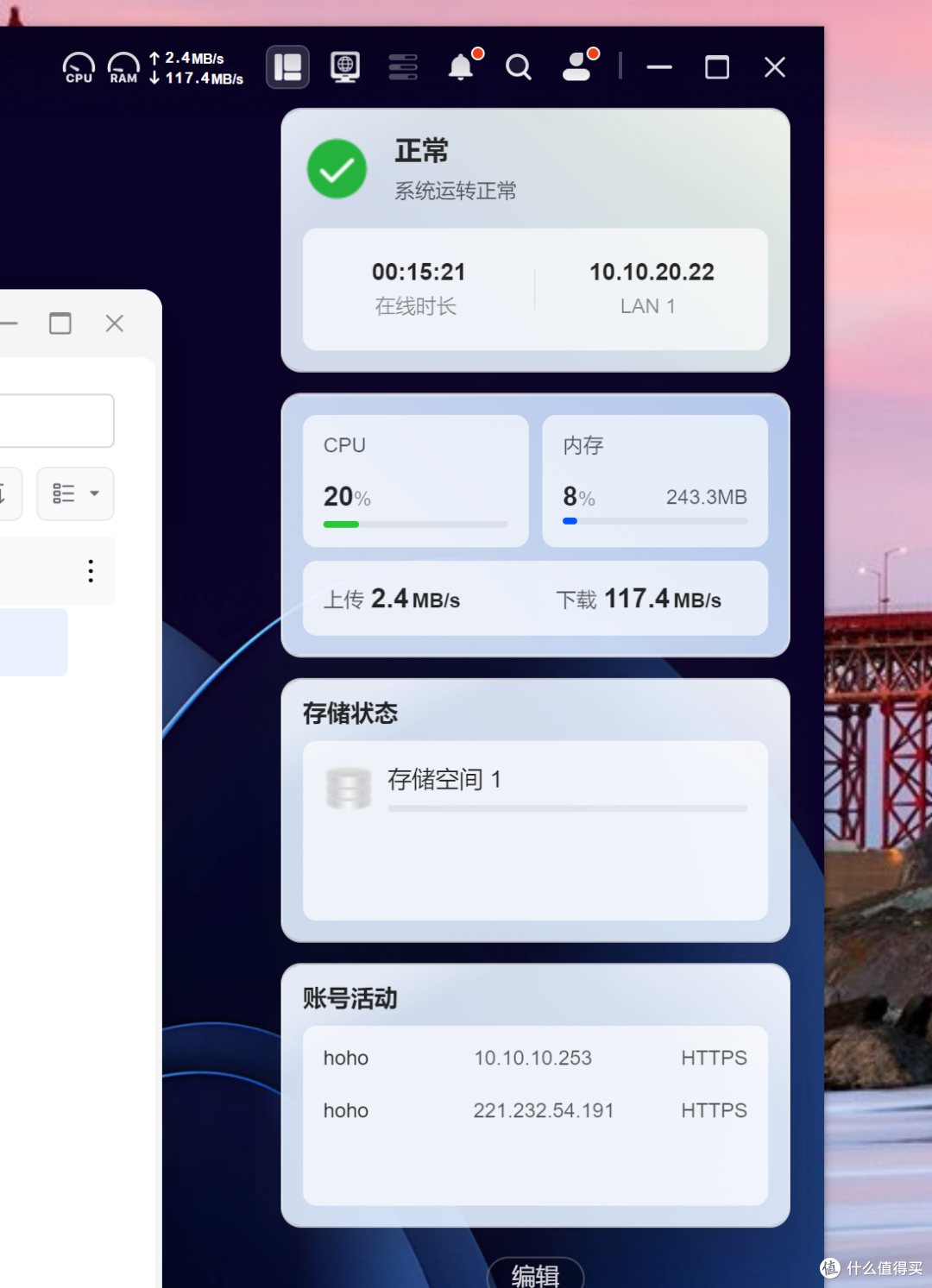Viewport: 932px width, 1288px height.
Task: Click the 账号活动 widget title
Action: [350, 999]
